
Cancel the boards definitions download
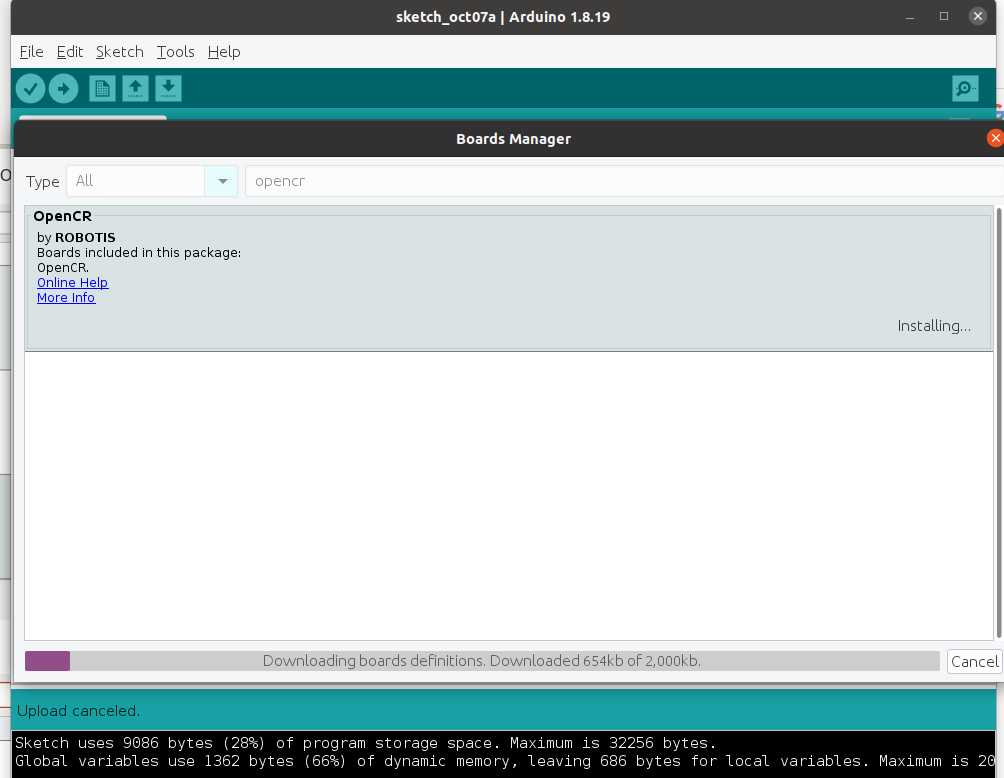pos(975,661)
